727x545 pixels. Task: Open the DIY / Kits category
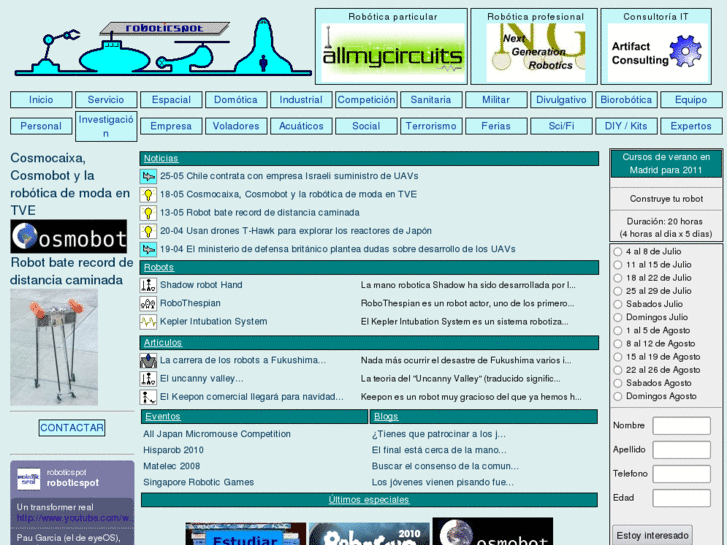click(626, 126)
